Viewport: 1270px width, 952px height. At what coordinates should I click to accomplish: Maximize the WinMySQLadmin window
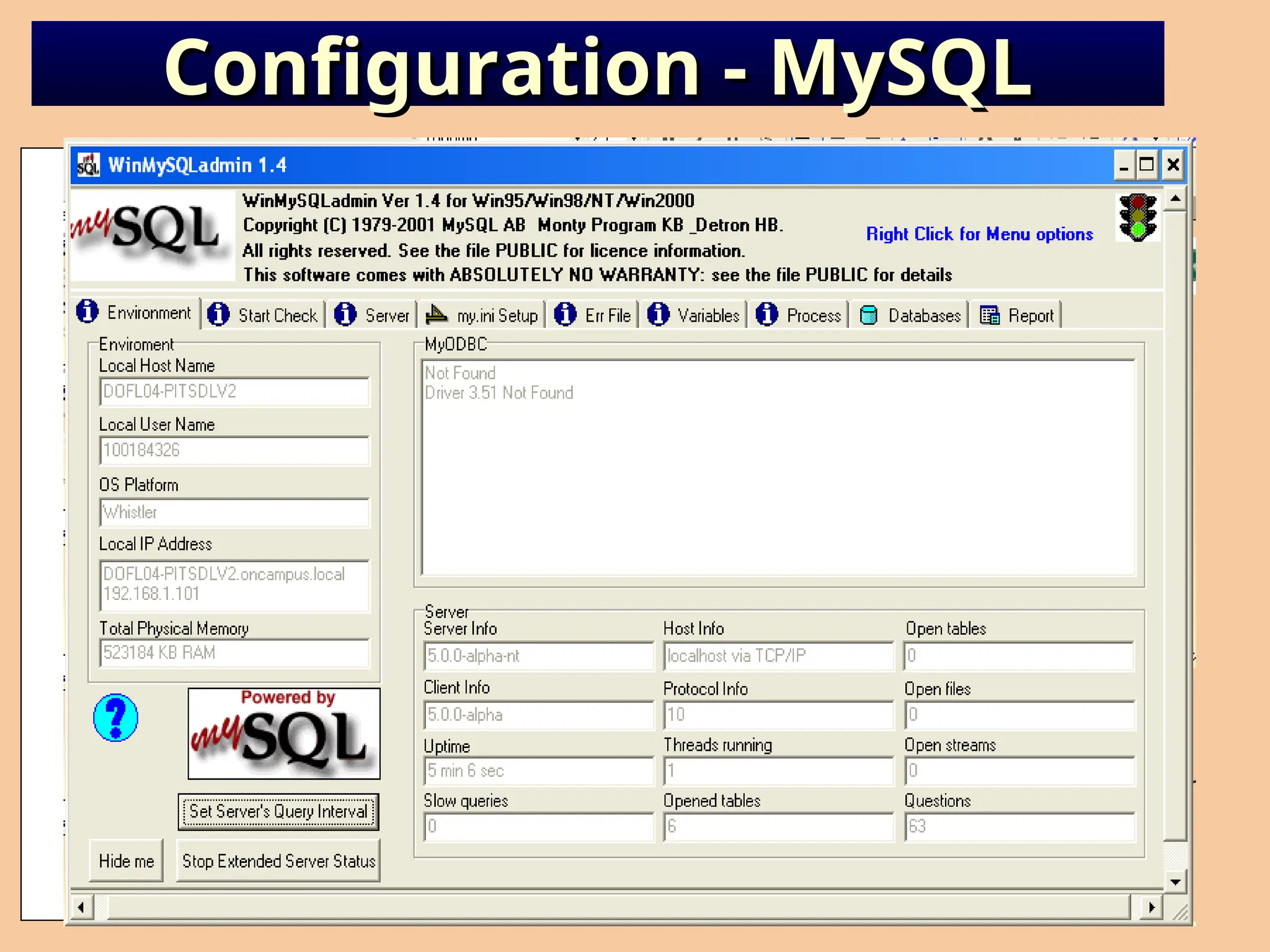click(x=1147, y=165)
